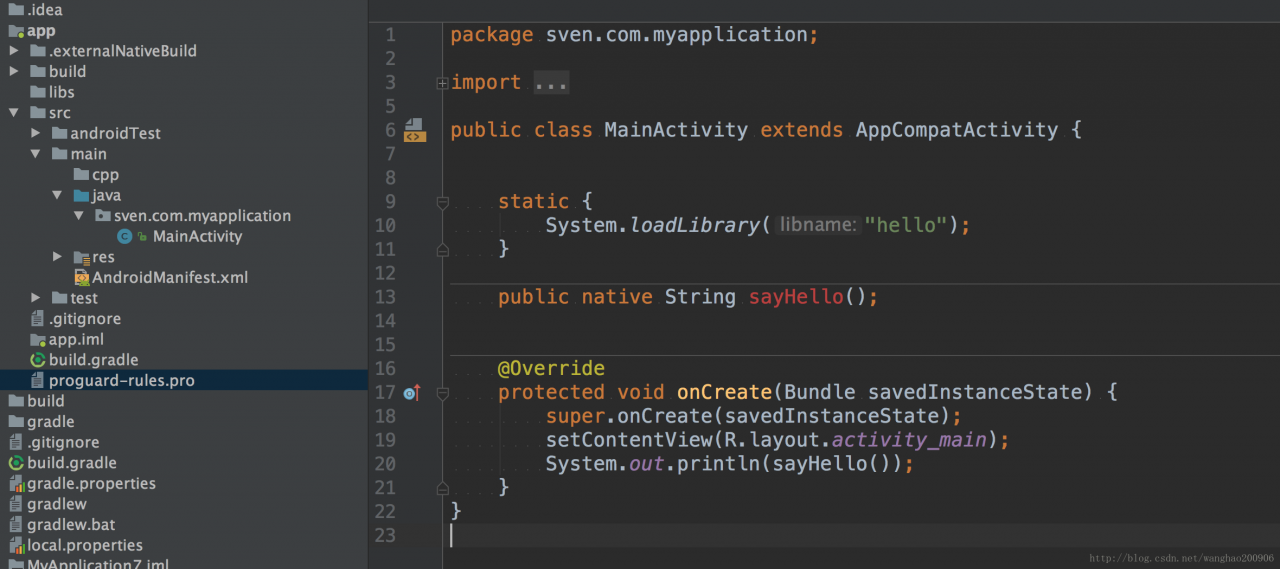Screen dimensions: 1280x569
Task: Click the local.properties file icon
Action: [x=16, y=546]
